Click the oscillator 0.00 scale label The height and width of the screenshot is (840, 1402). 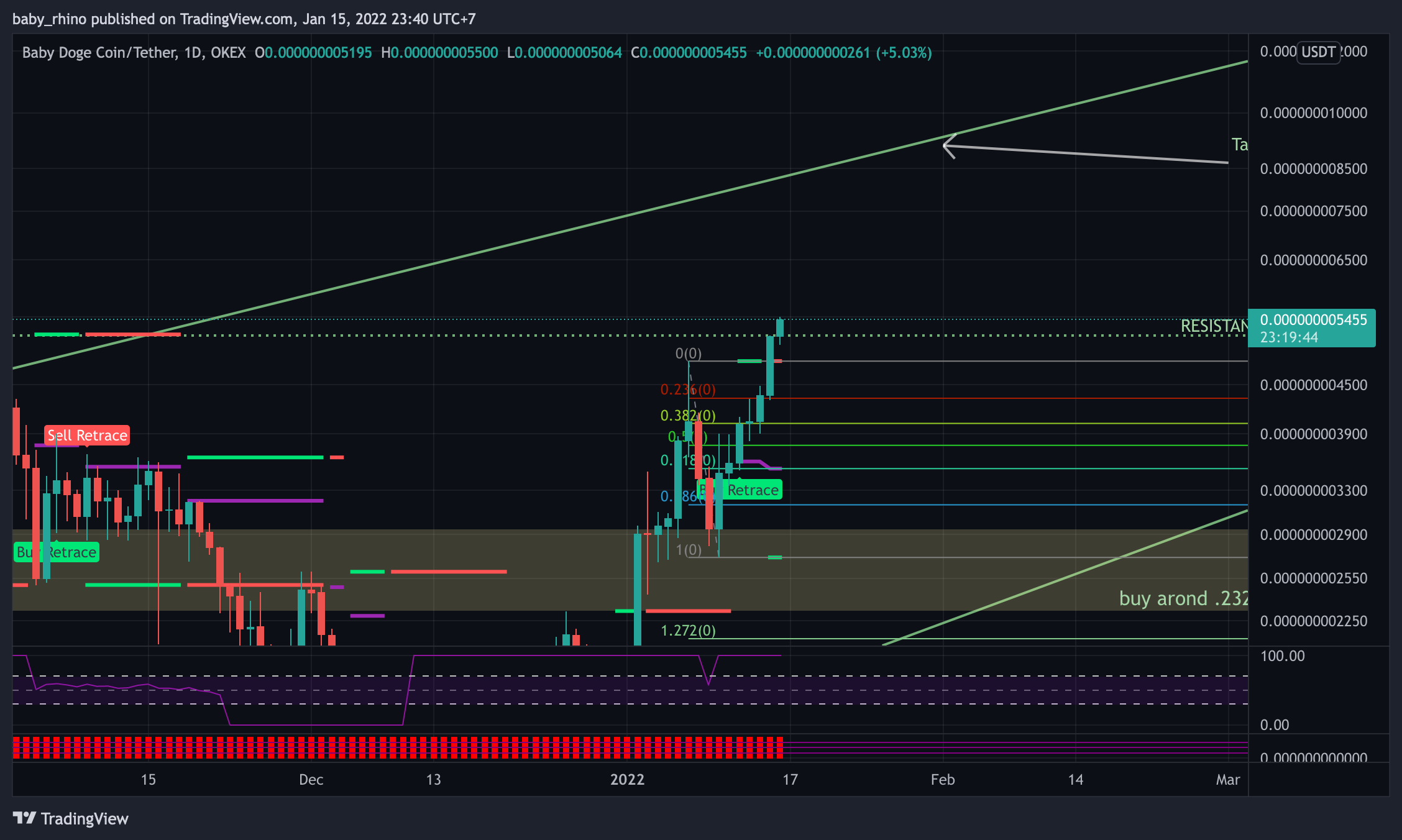click(1275, 725)
